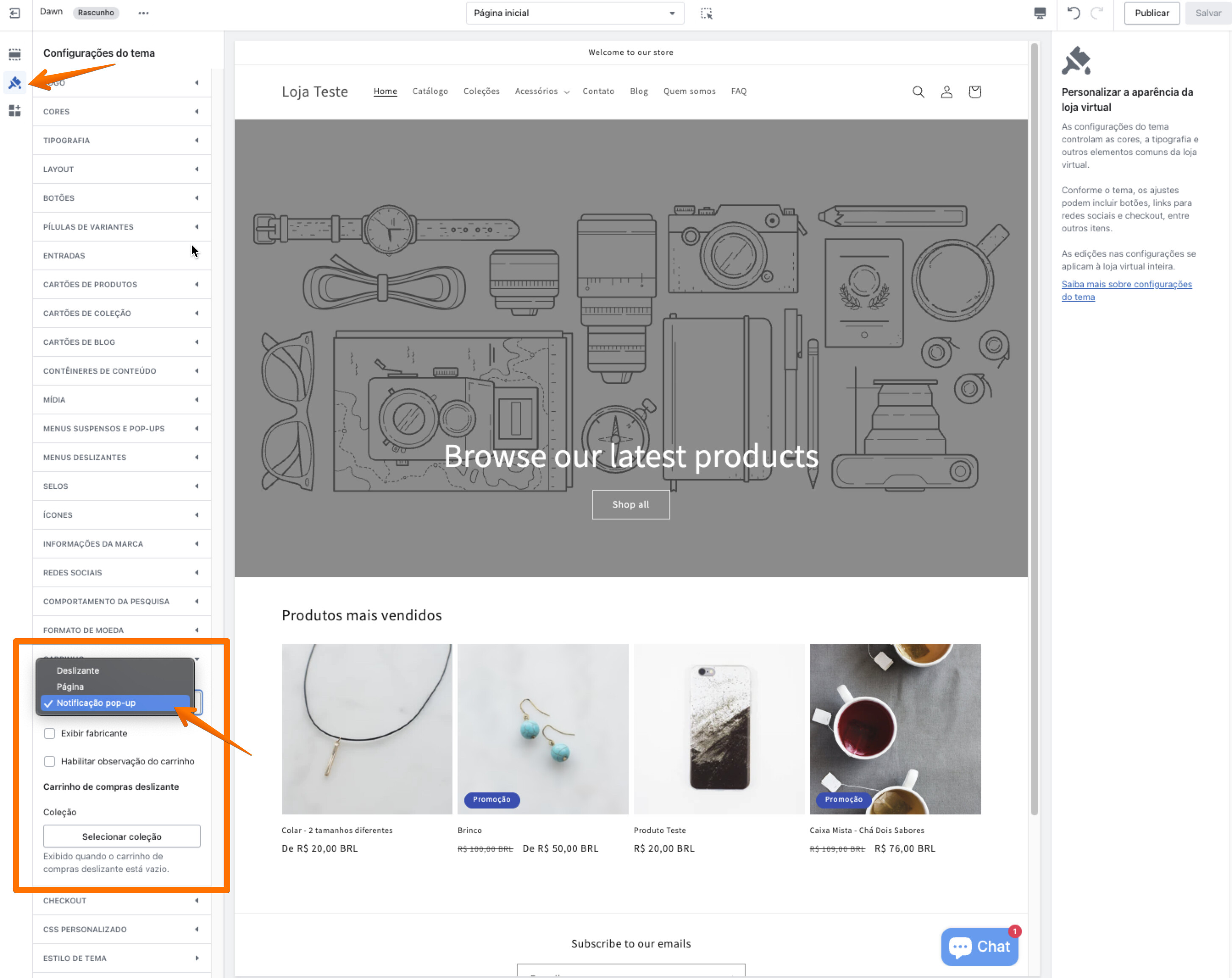Click the inspector selection tool icon
This screenshot has height=978, width=1232.
[x=706, y=13]
